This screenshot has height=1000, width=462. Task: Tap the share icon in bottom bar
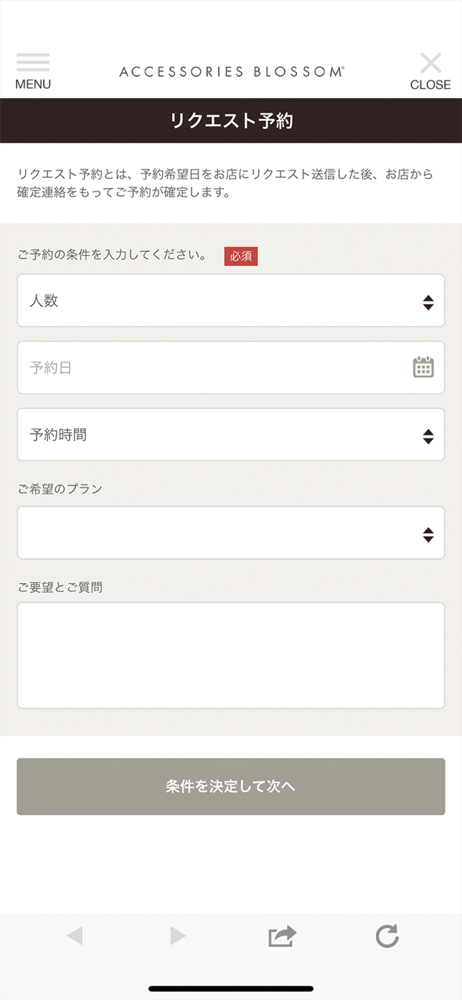click(283, 936)
